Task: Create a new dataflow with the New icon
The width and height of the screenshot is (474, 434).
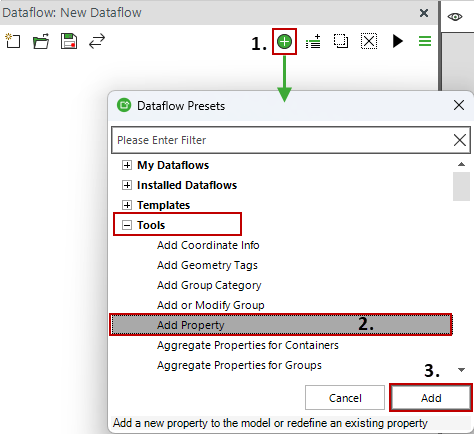Action: point(13,41)
